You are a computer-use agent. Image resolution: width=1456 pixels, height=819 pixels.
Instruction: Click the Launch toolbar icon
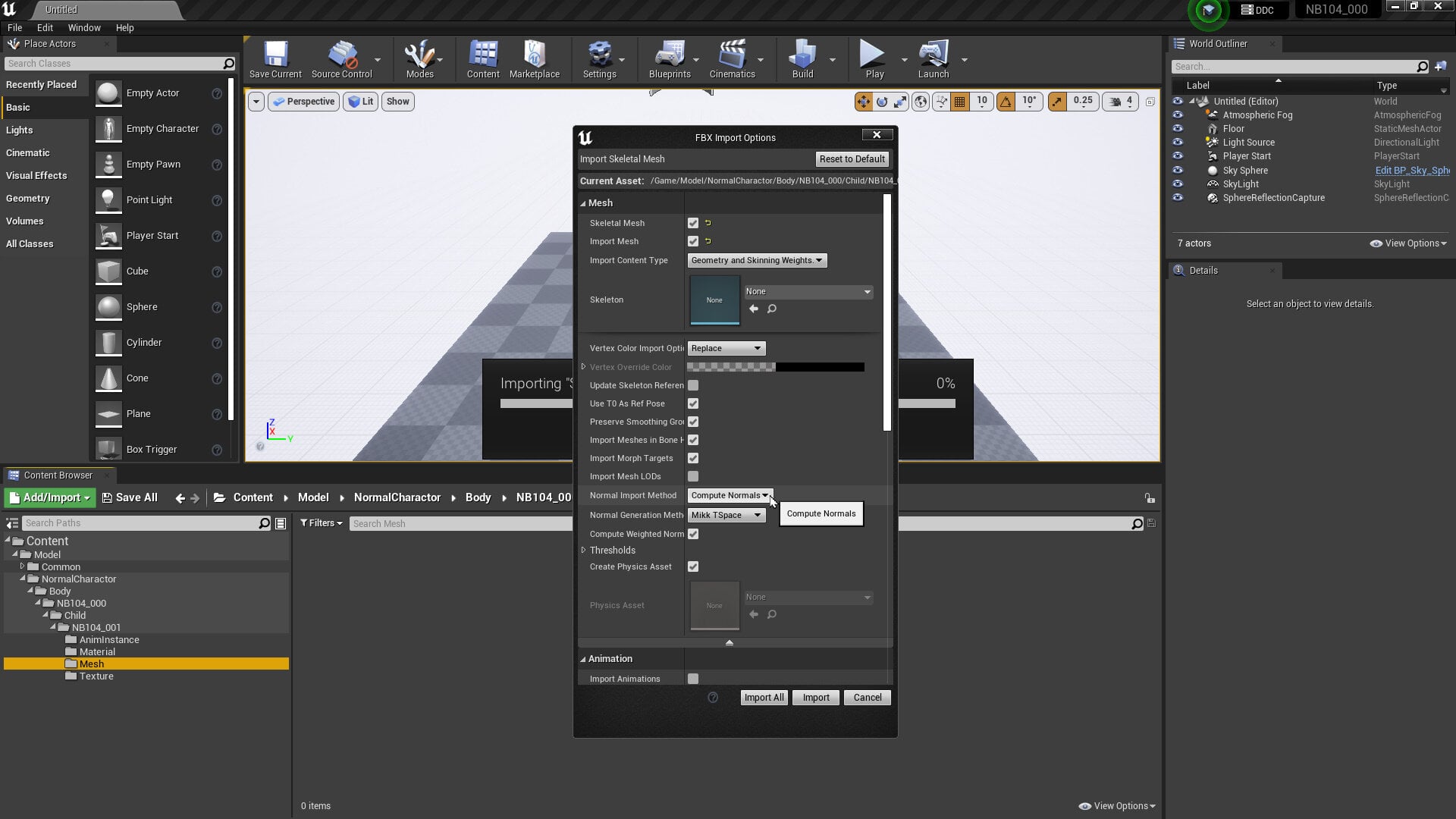[x=934, y=59]
